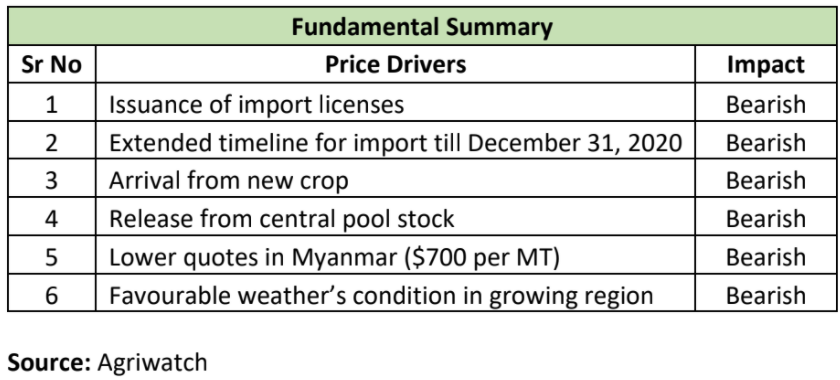Image resolution: width=840 pixels, height=380 pixels.
Task: Select the Sr No column header
Action: [51, 64]
